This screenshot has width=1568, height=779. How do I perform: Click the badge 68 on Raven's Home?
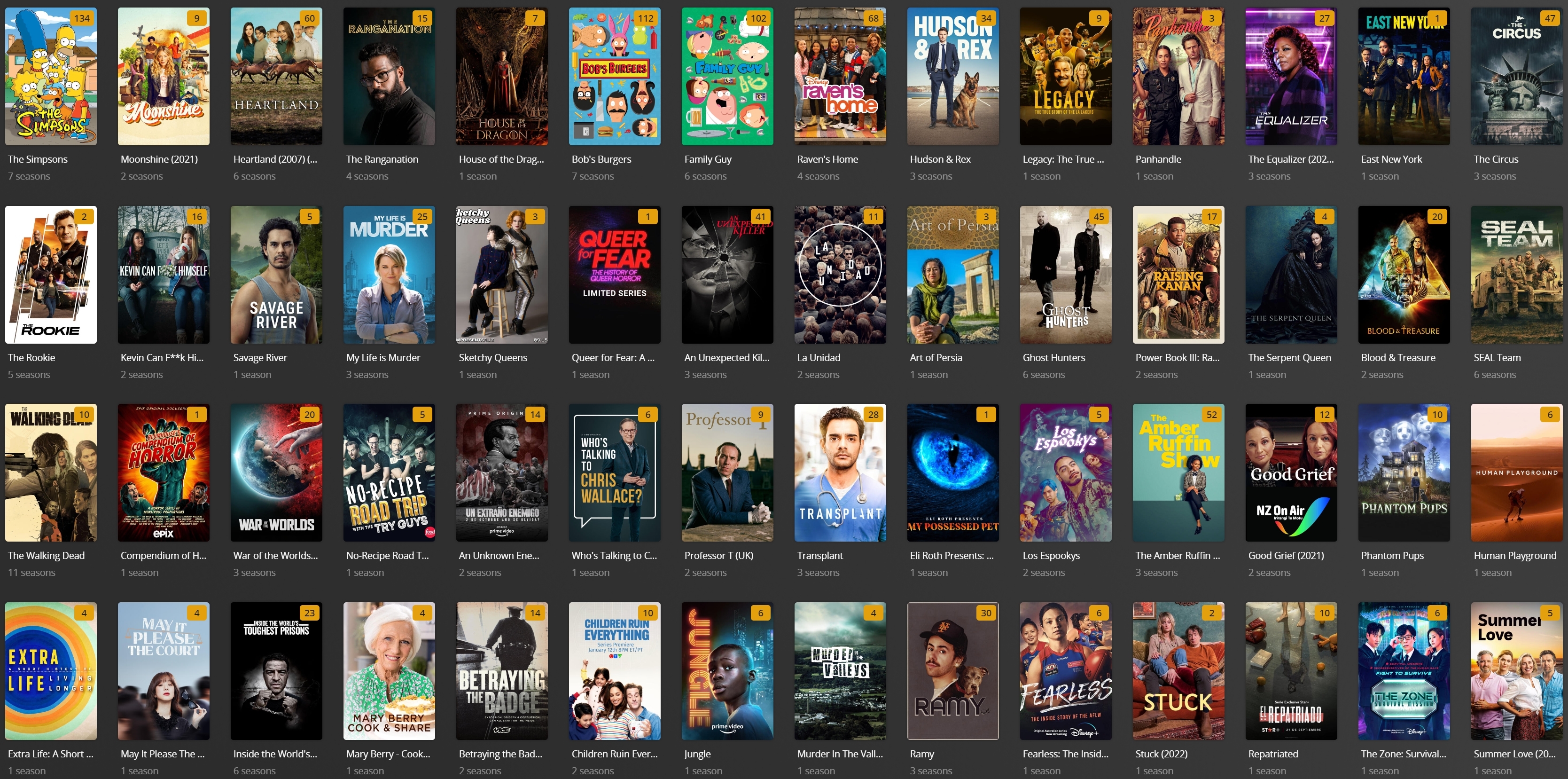873,18
